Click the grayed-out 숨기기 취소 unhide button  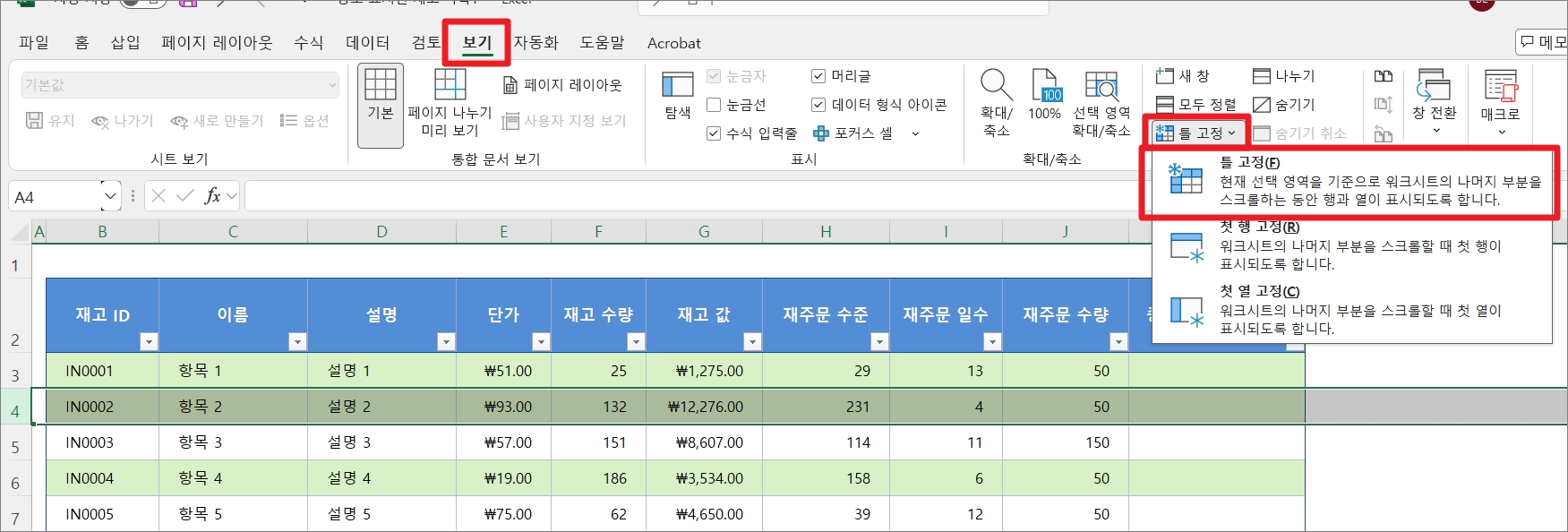pyautogui.click(x=1299, y=133)
